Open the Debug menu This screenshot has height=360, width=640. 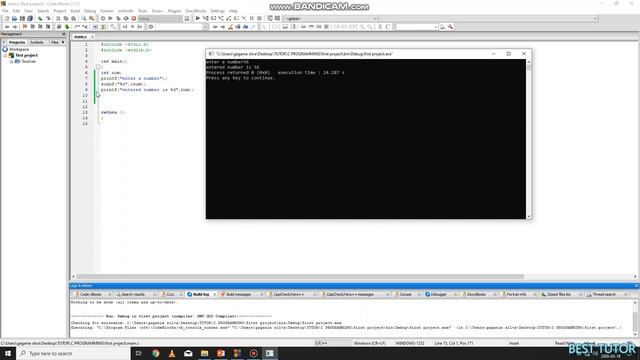(x=90, y=11)
